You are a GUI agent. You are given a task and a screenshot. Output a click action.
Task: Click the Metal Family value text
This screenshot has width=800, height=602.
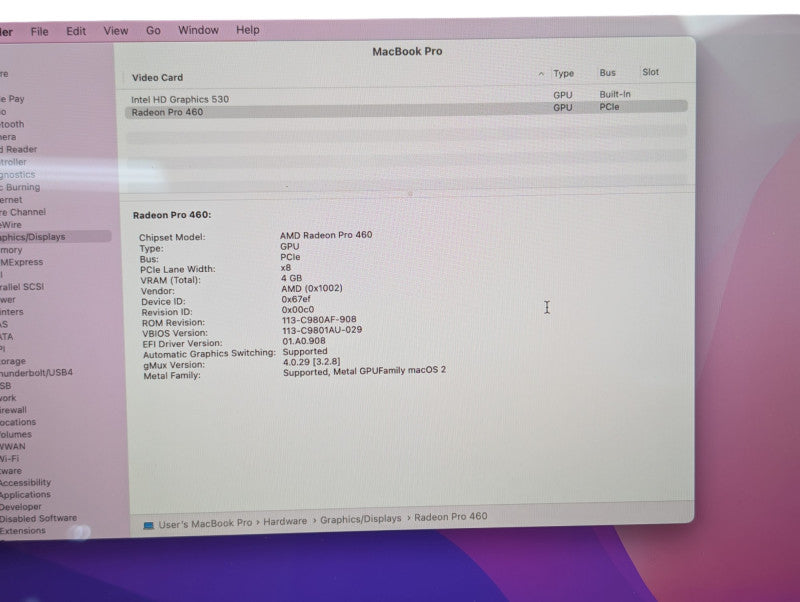click(364, 371)
